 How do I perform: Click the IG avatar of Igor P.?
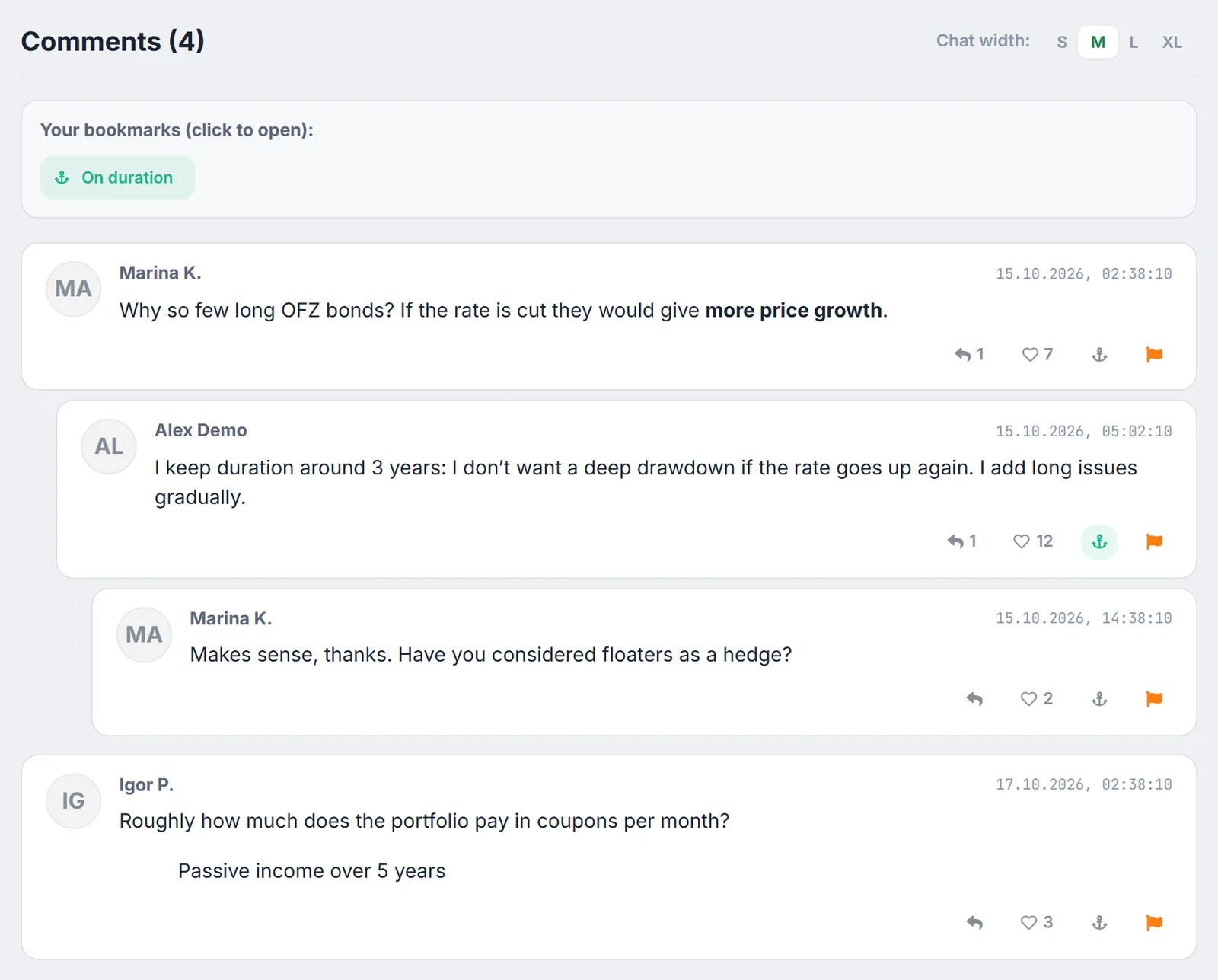(74, 801)
